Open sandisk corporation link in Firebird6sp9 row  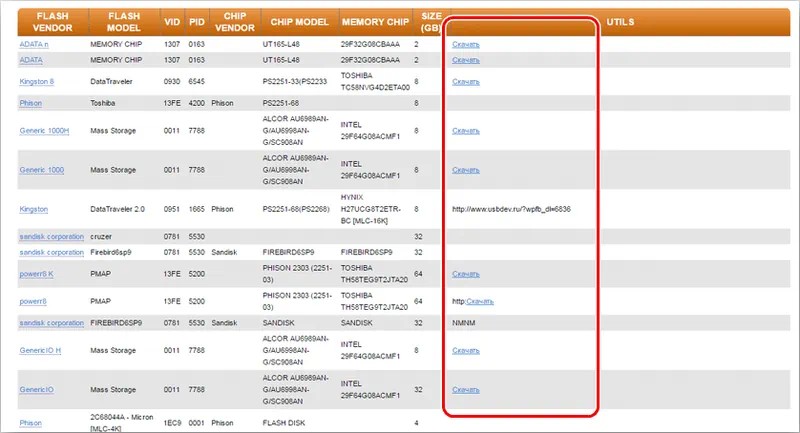tap(52, 252)
